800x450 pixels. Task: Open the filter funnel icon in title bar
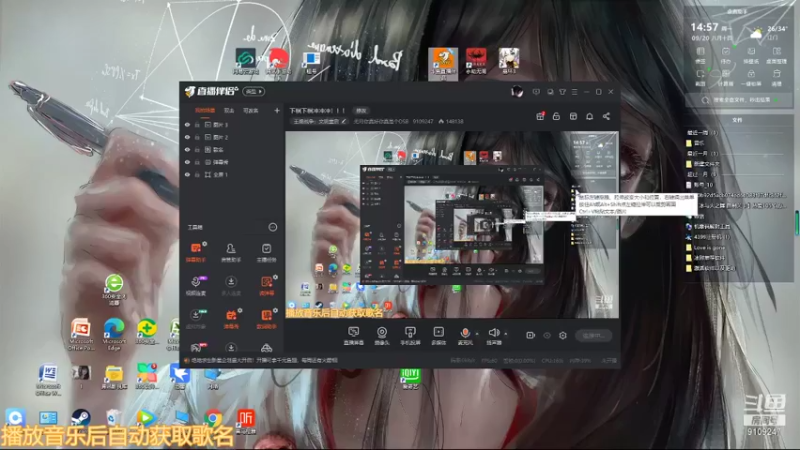click(562, 92)
